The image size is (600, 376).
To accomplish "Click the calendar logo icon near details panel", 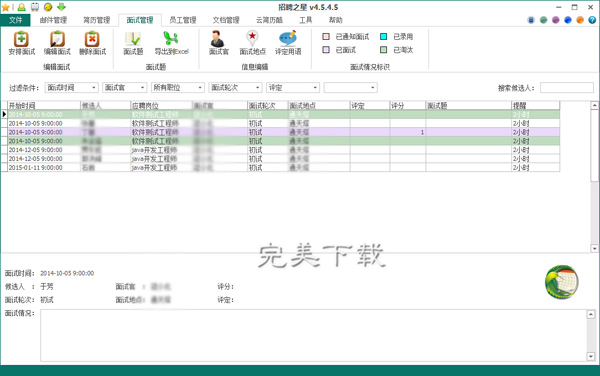I will 562,282.
